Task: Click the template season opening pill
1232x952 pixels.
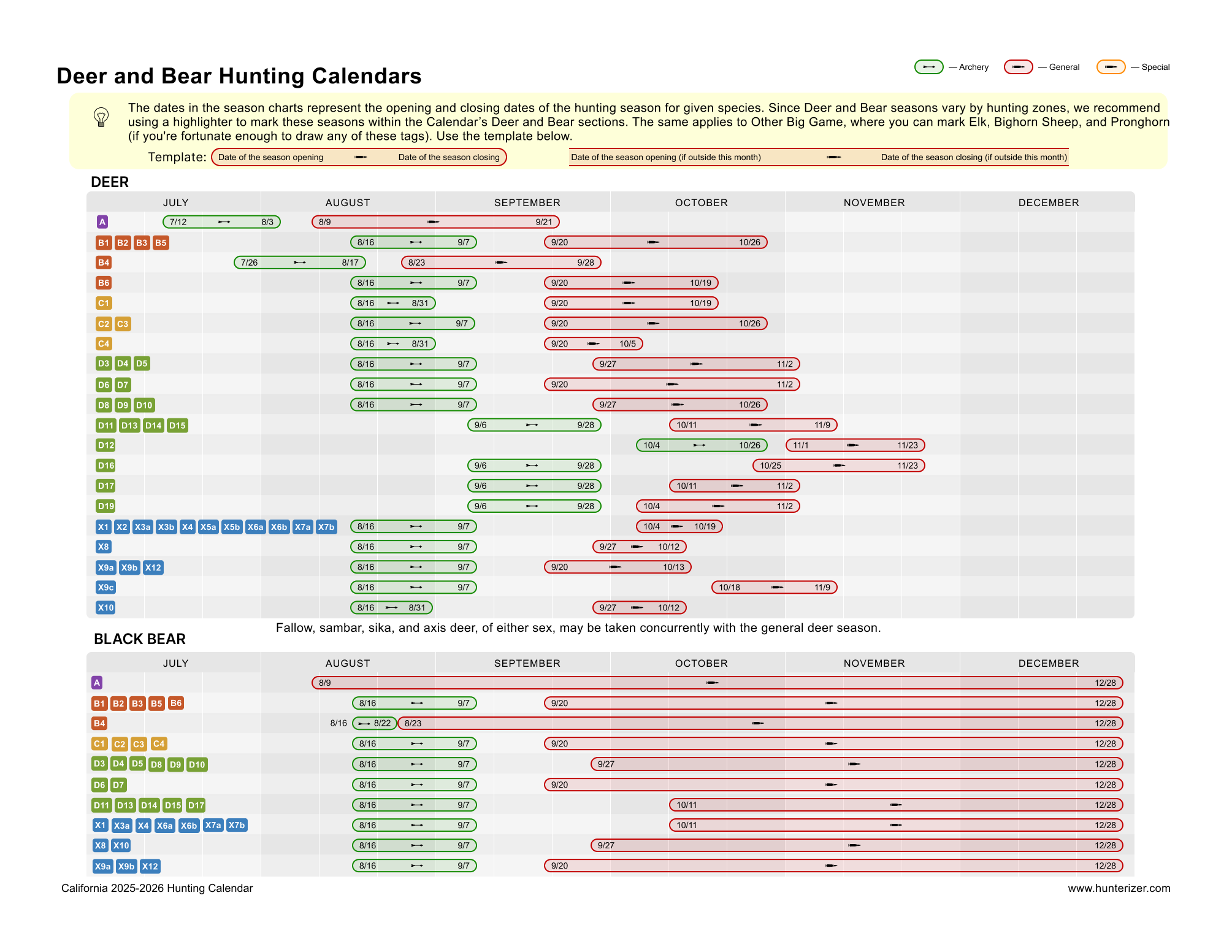Action: [359, 157]
